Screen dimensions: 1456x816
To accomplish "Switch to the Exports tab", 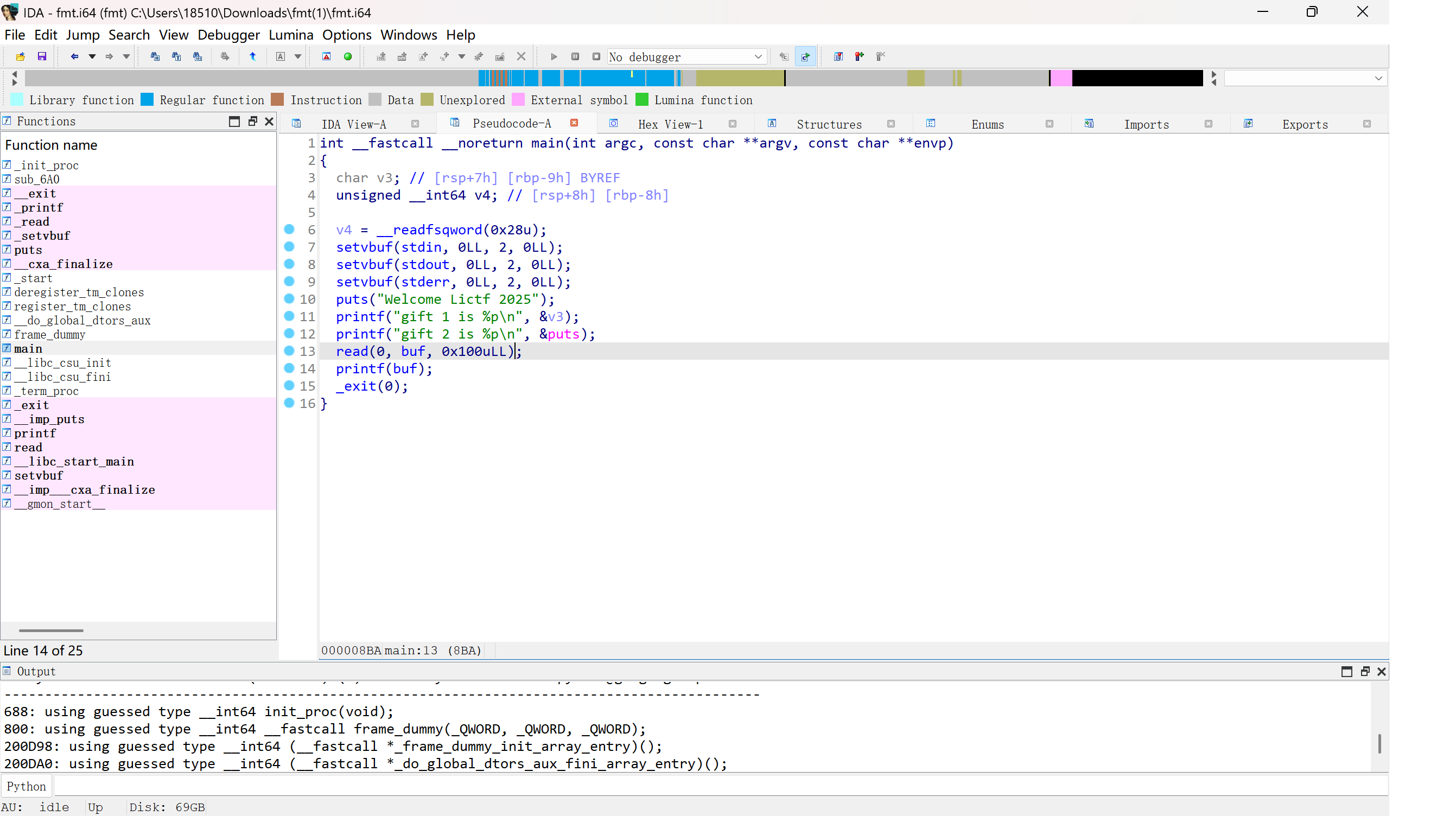I will [x=1305, y=124].
